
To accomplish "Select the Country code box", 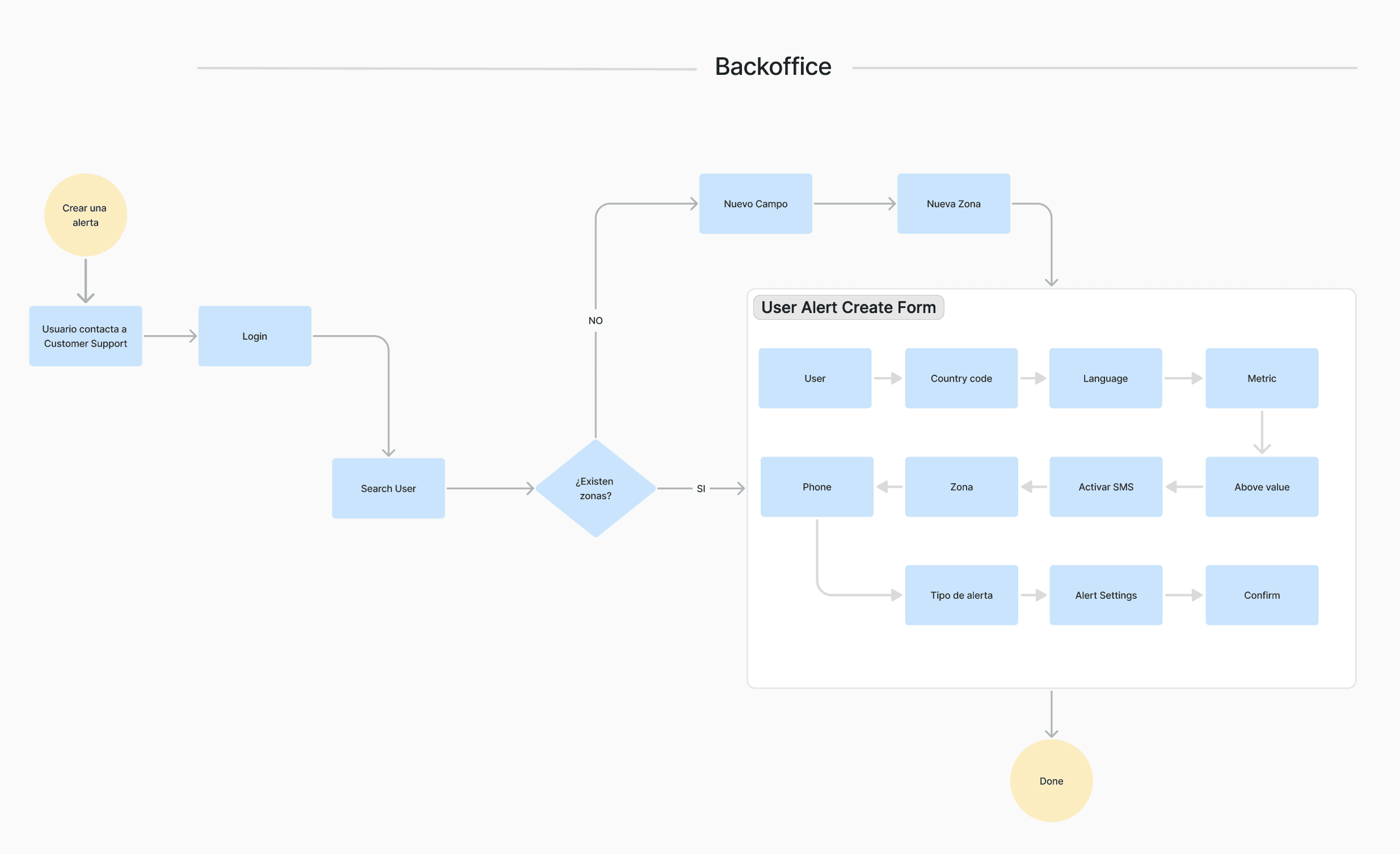I will (961, 378).
